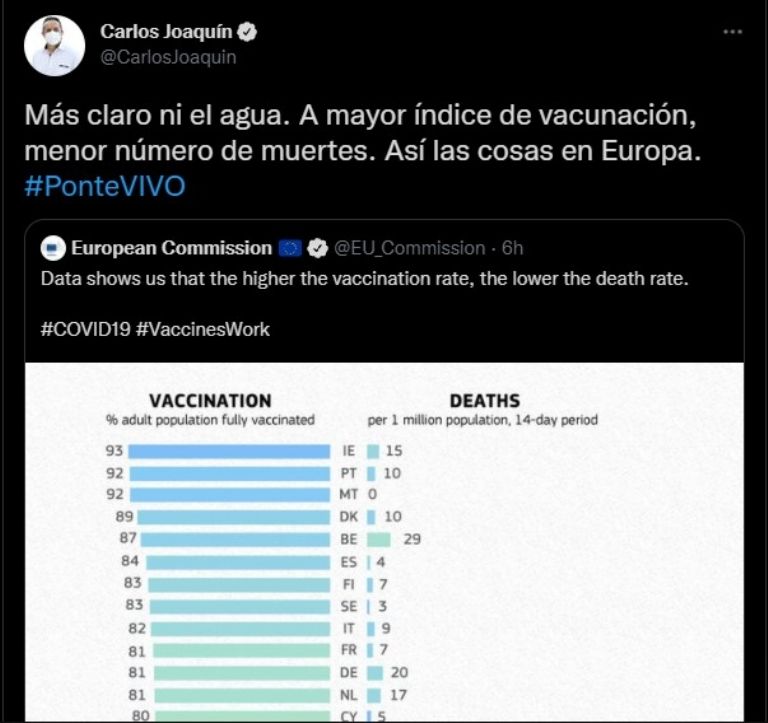Click the EU flag emoji icon
The width and height of the screenshot is (768, 723).
tap(290, 249)
